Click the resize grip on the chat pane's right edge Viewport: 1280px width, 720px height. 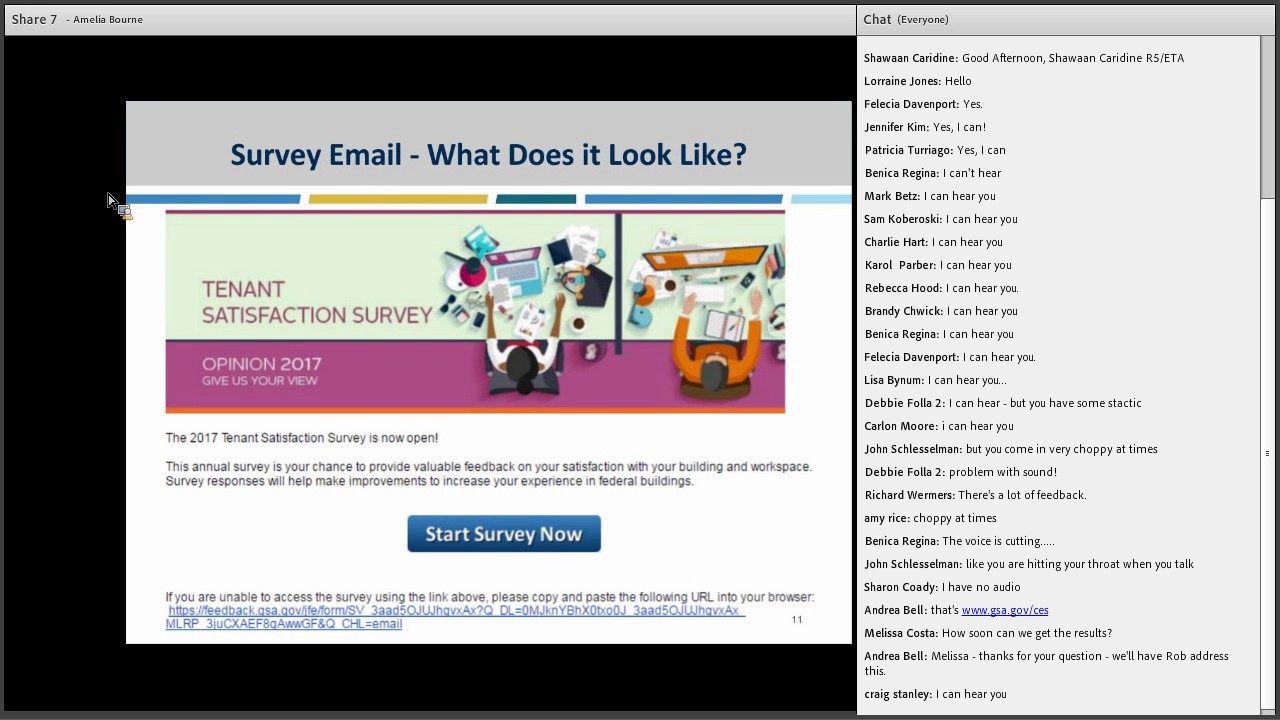point(1268,453)
